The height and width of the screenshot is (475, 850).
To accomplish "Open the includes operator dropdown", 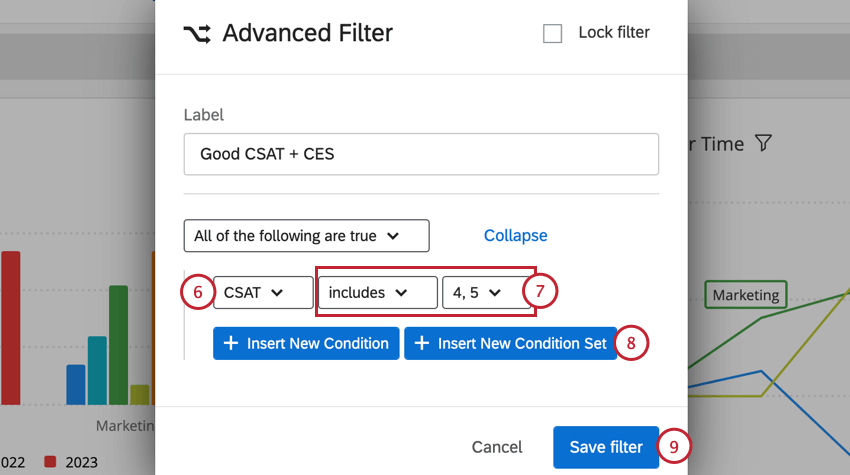I will tap(377, 292).
